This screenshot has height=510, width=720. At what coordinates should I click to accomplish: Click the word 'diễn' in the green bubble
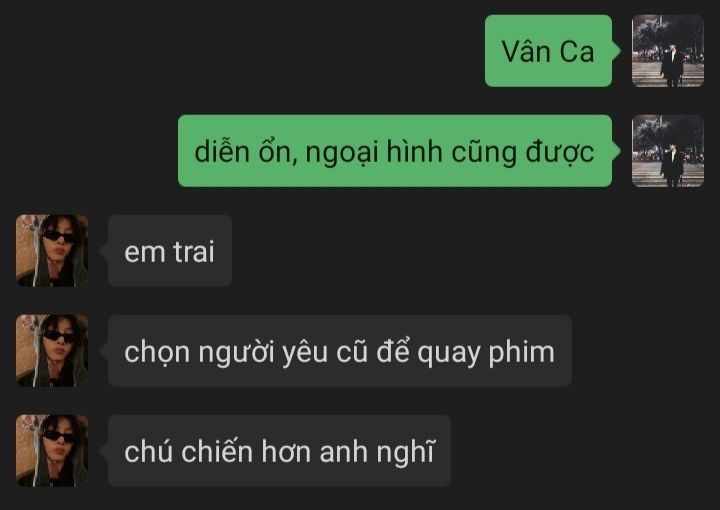[x=222, y=151]
